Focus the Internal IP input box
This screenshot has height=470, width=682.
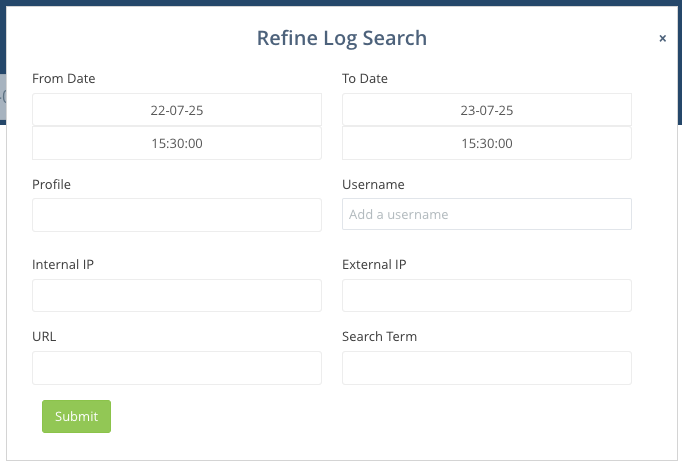point(177,296)
